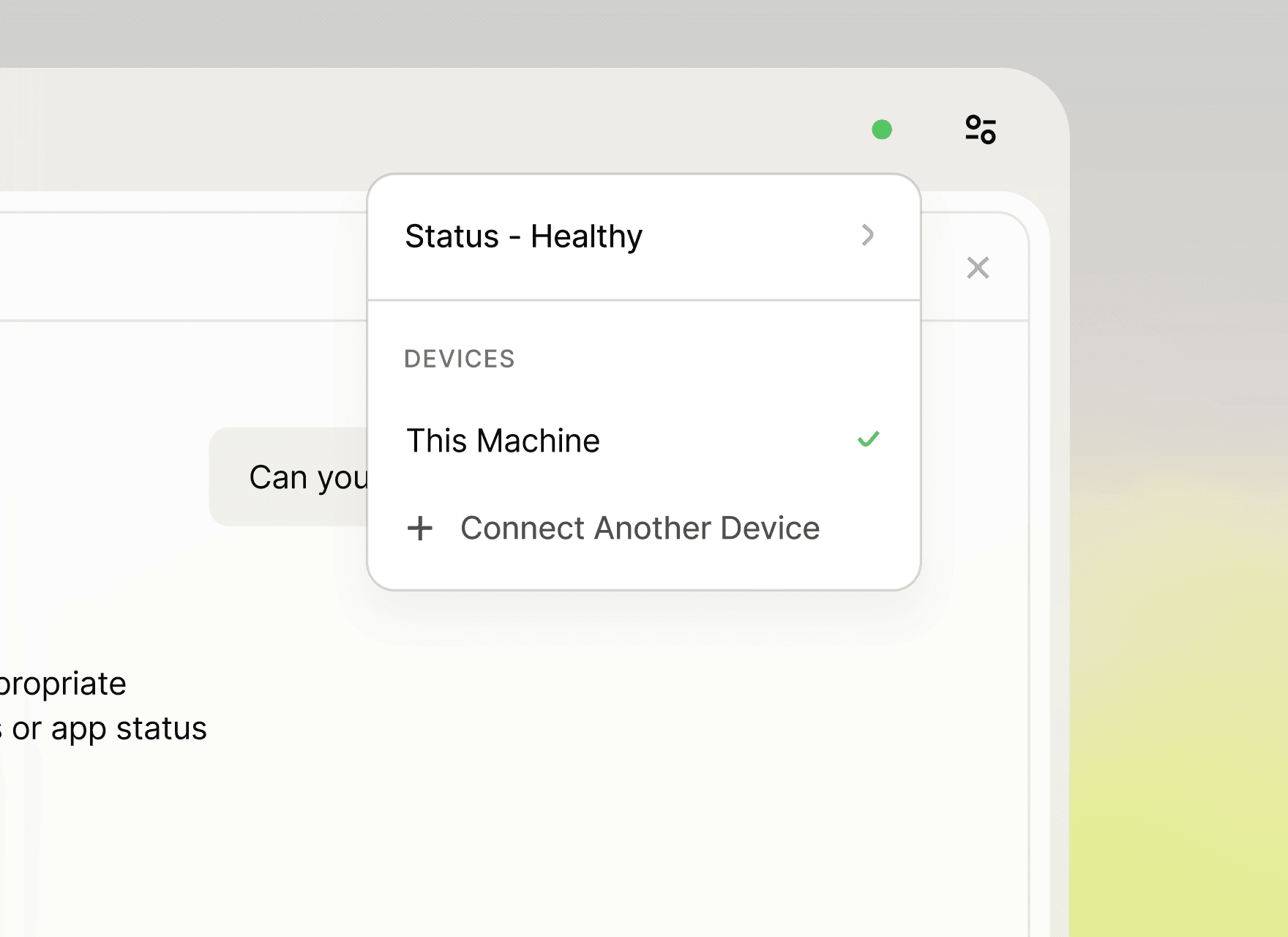Screen dimensions: 1288x937
Task: Click the DEVICES section label
Action: tap(460, 359)
